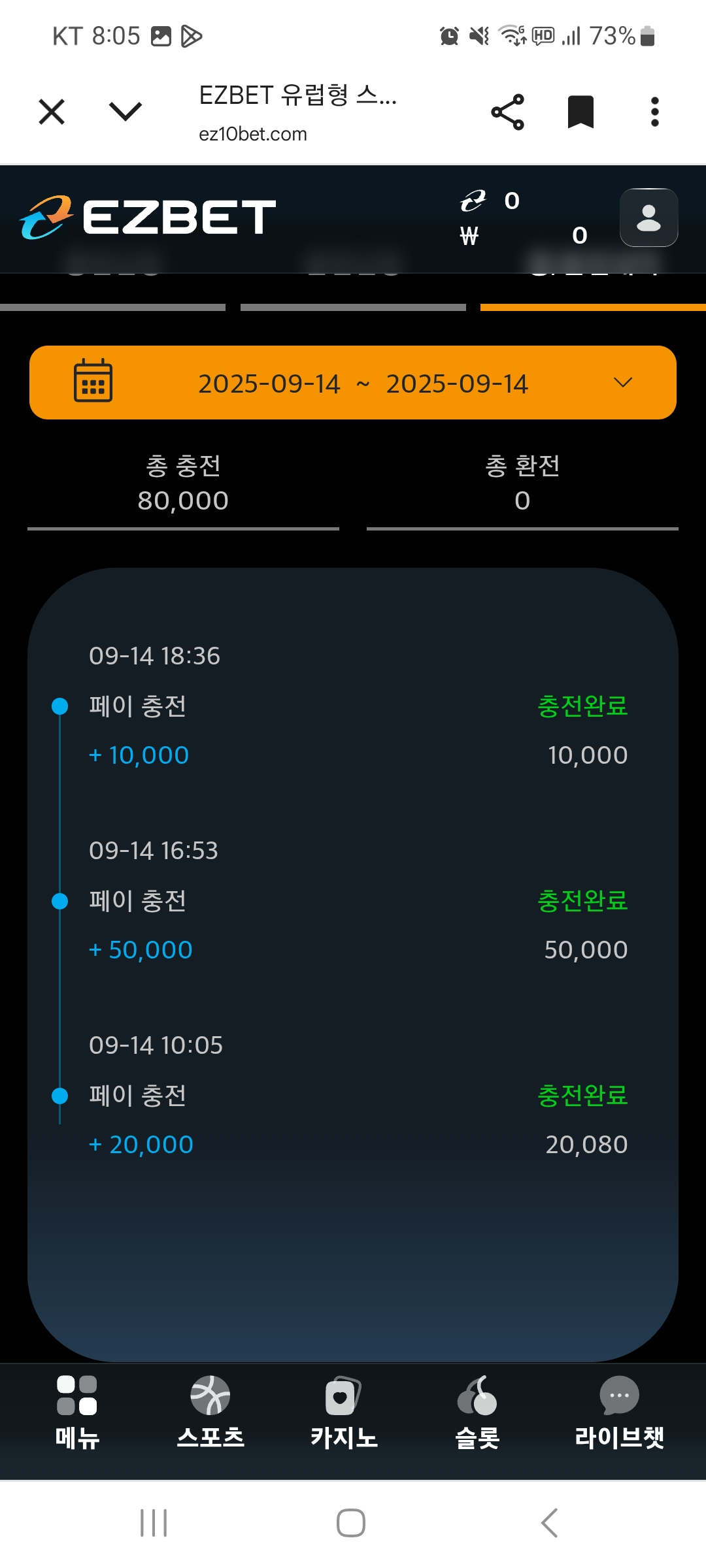The image size is (706, 1568).
Task: Open the three-dot browser menu
Action: (x=654, y=112)
